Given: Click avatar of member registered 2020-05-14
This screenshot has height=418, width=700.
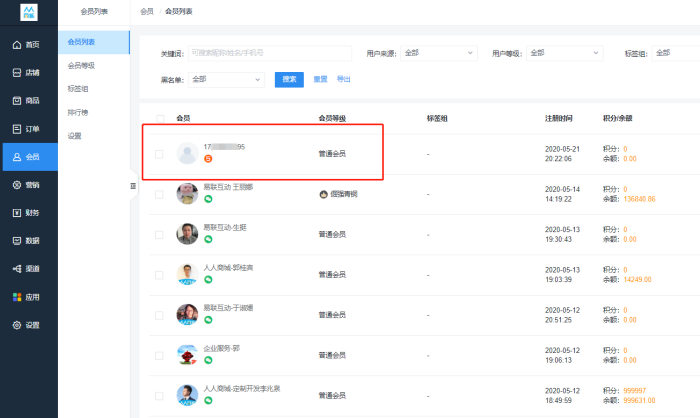Looking at the screenshot, I should [x=188, y=194].
